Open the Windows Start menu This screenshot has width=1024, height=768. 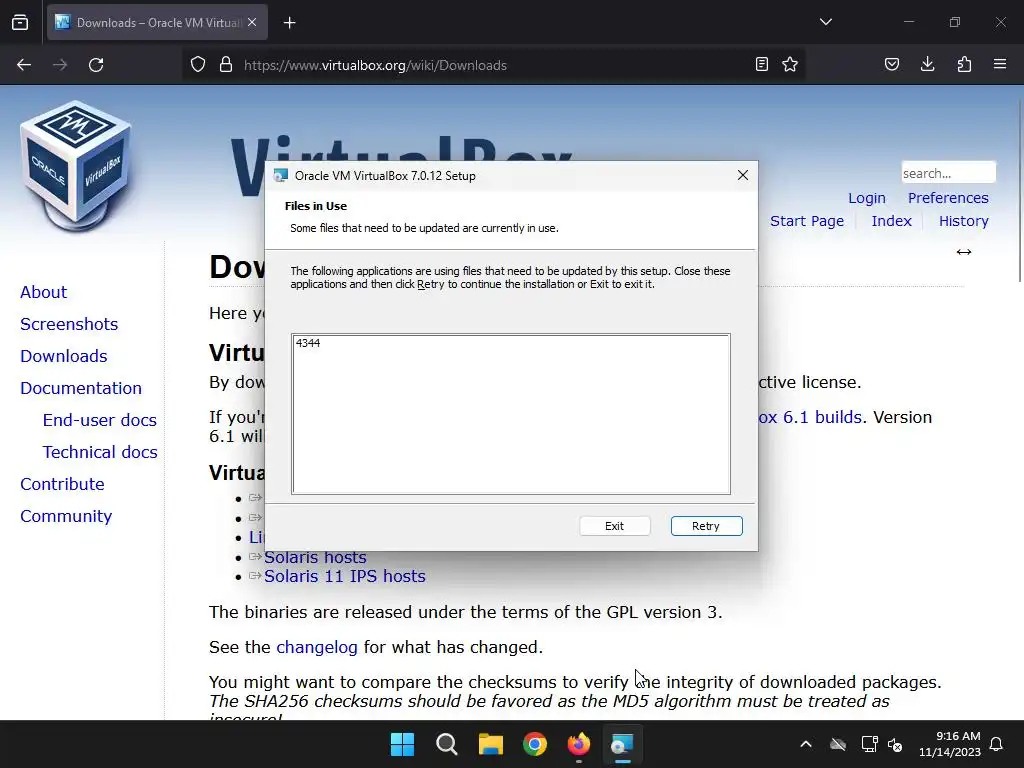(402, 744)
